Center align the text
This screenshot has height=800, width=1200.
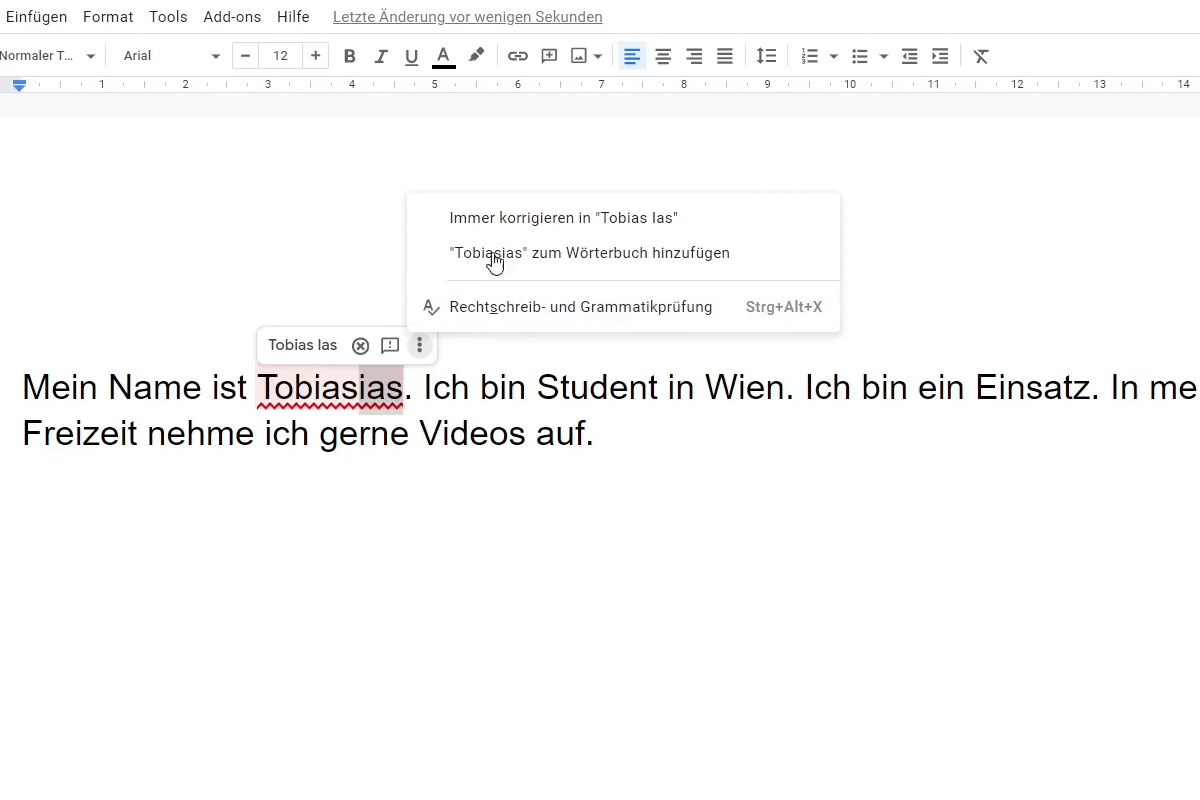click(663, 56)
